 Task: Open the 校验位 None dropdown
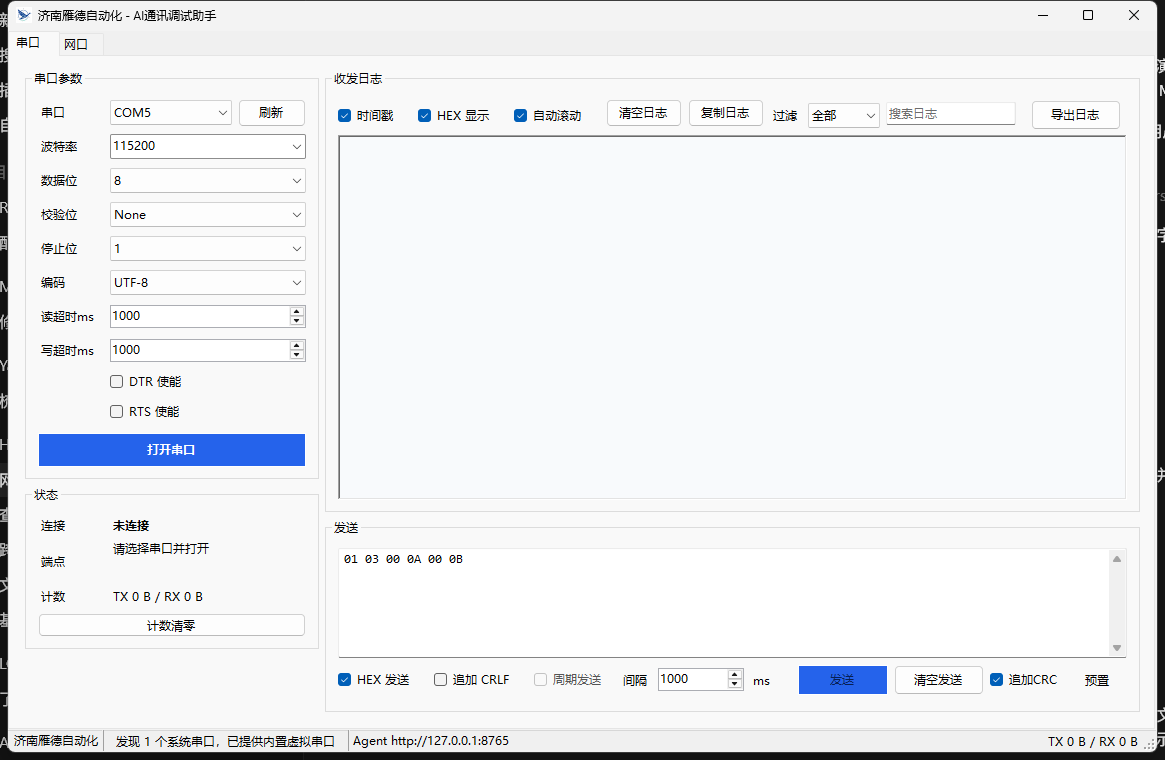pyautogui.click(x=207, y=215)
